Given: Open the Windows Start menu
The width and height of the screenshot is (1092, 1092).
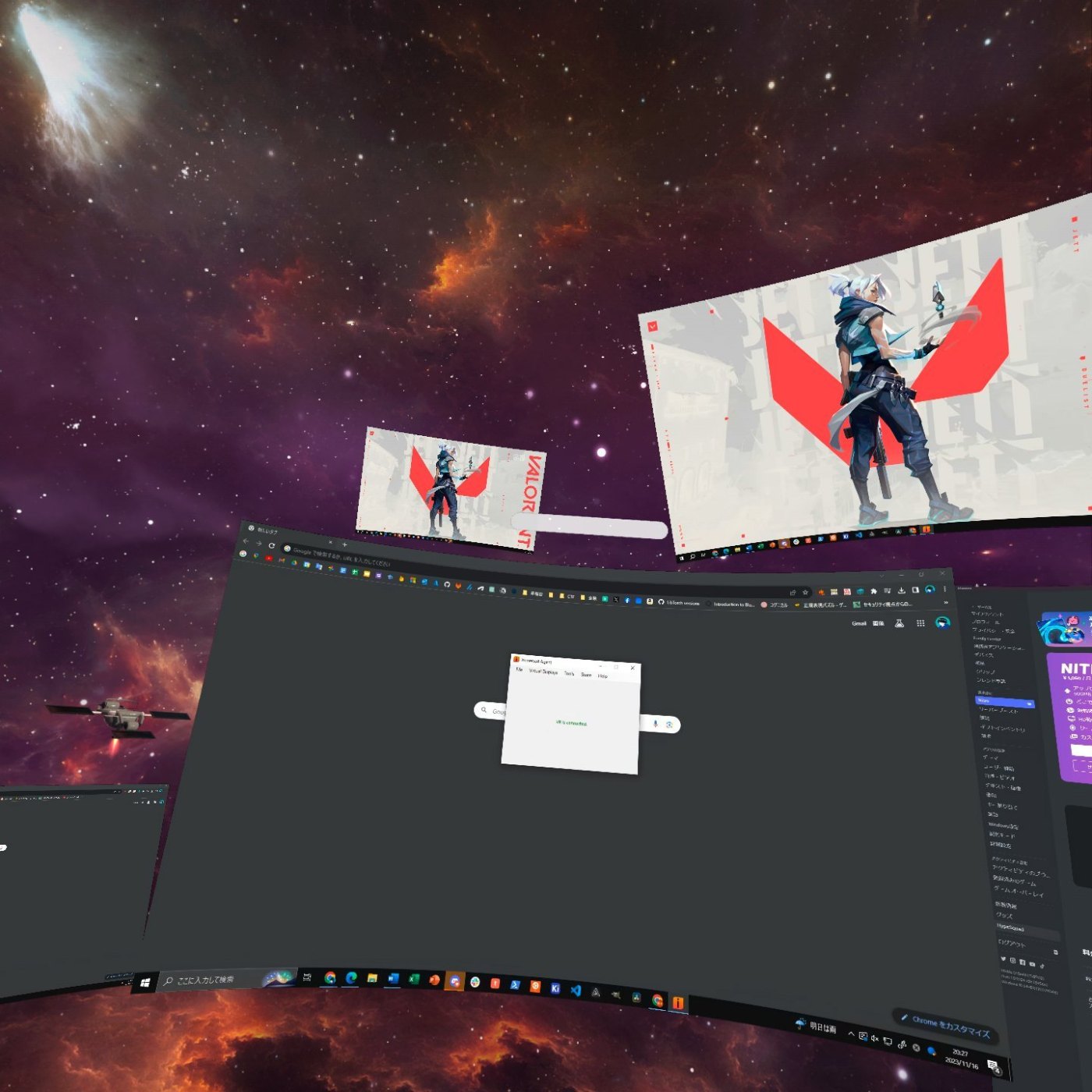Looking at the screenshot, I should point(144,983).
